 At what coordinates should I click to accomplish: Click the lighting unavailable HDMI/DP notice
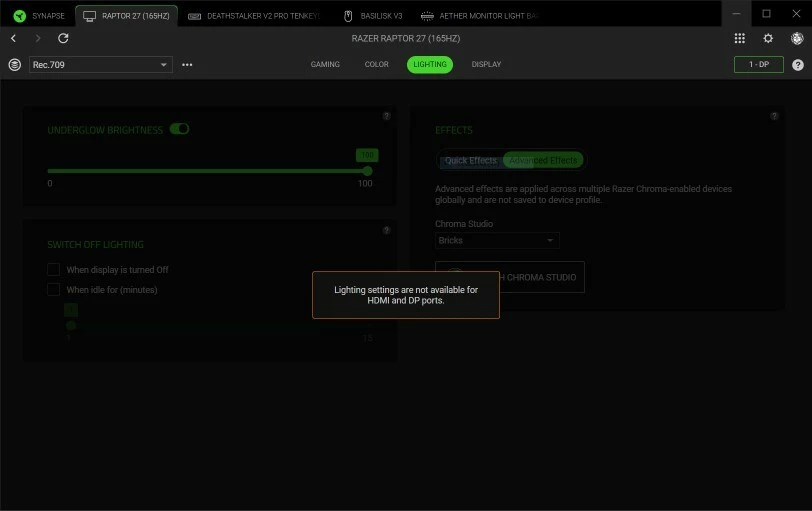pyautogui.click(x=406, y=295)
